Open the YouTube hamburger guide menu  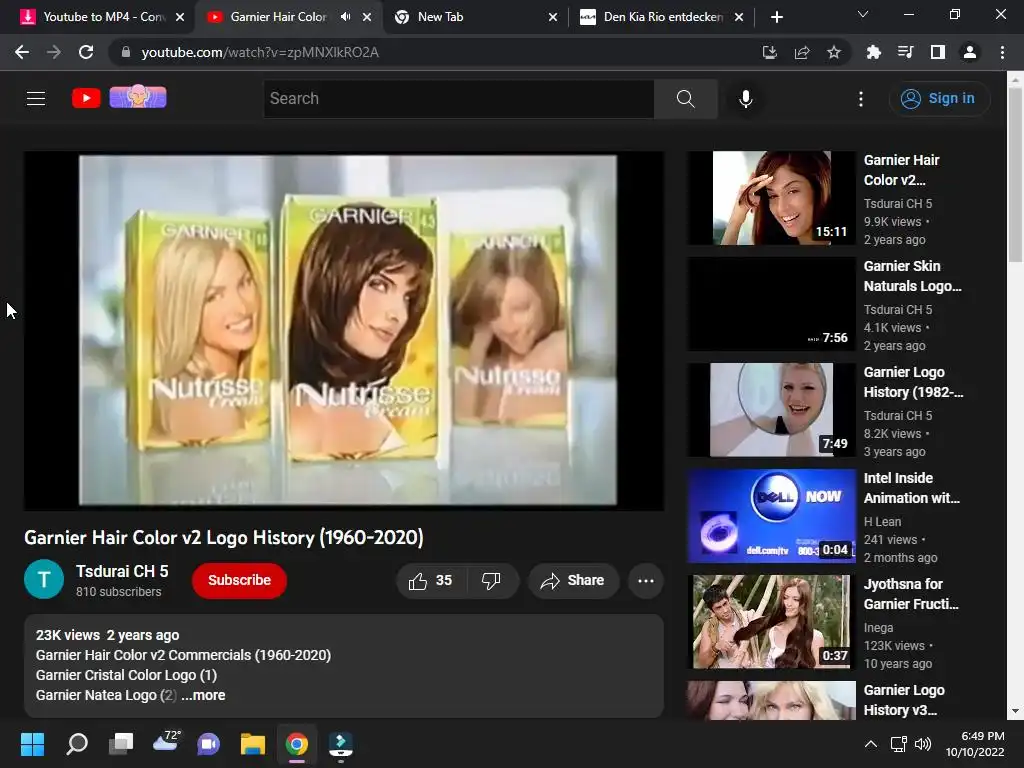pos(36,99)
